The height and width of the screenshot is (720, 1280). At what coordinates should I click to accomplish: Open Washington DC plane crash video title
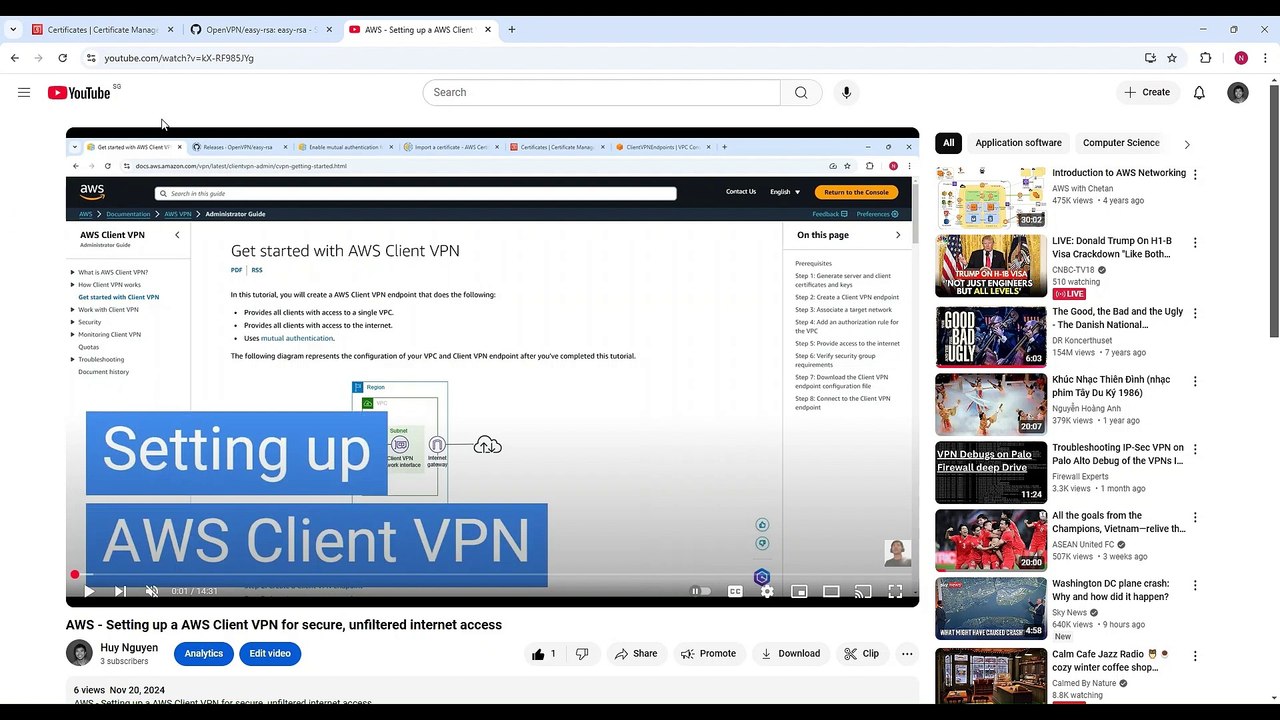[1110, 590]
